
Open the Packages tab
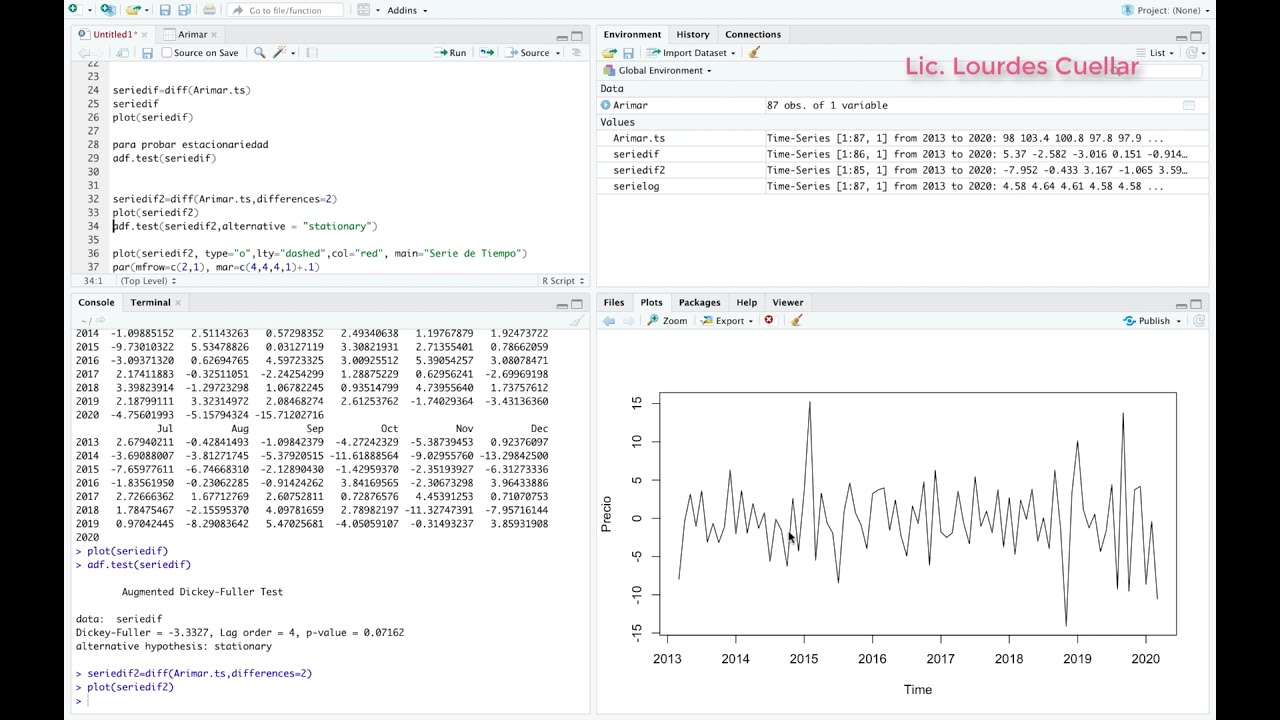point(699,302)
